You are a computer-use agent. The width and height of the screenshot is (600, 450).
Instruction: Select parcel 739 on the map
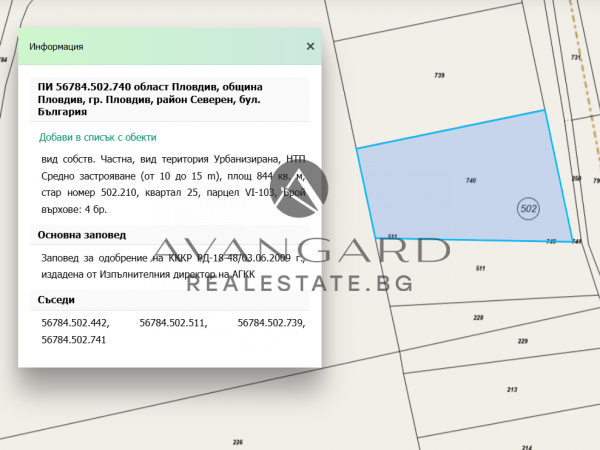(439, 76)
